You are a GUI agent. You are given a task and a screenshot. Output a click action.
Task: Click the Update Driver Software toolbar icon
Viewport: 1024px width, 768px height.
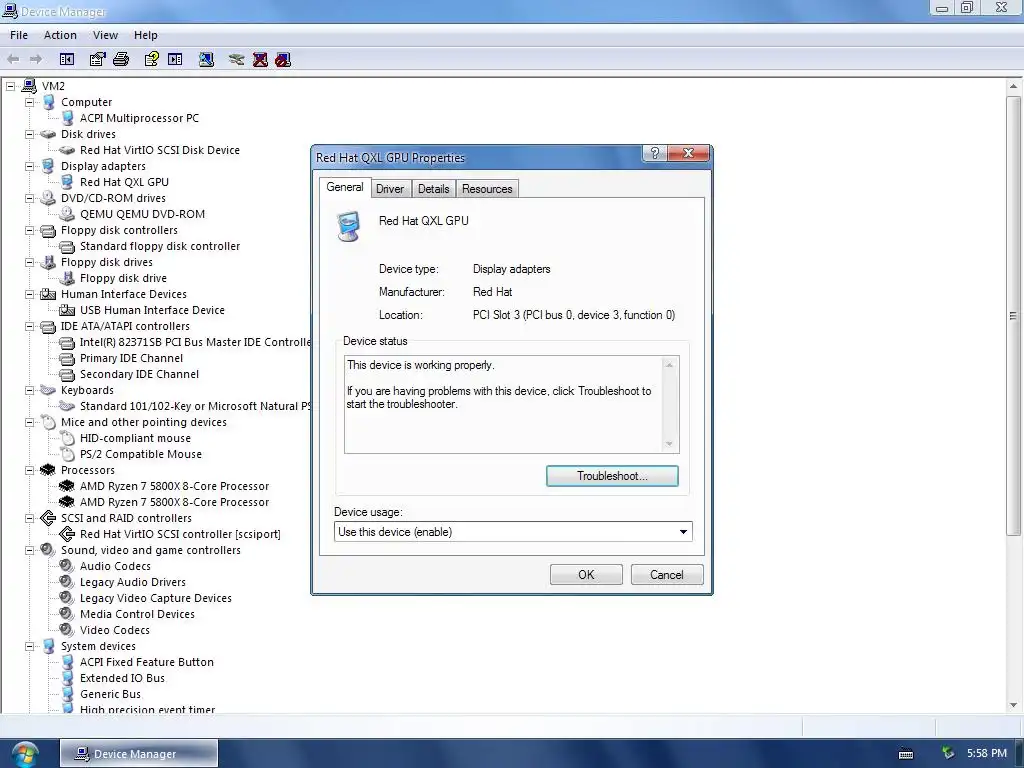[x=236, y=59]
